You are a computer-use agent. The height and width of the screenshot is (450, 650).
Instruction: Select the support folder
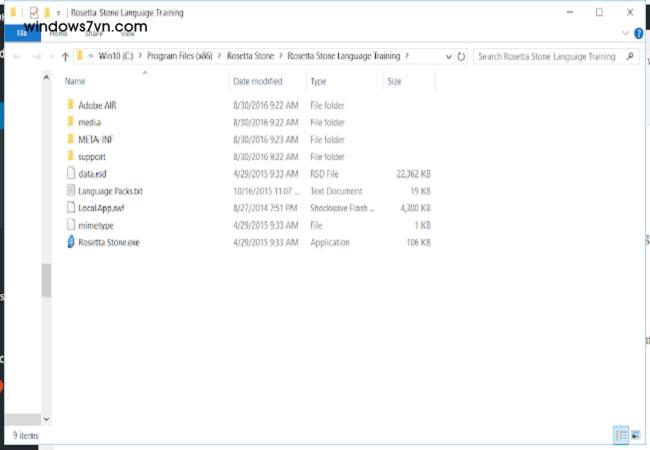[x=92, y=157]
